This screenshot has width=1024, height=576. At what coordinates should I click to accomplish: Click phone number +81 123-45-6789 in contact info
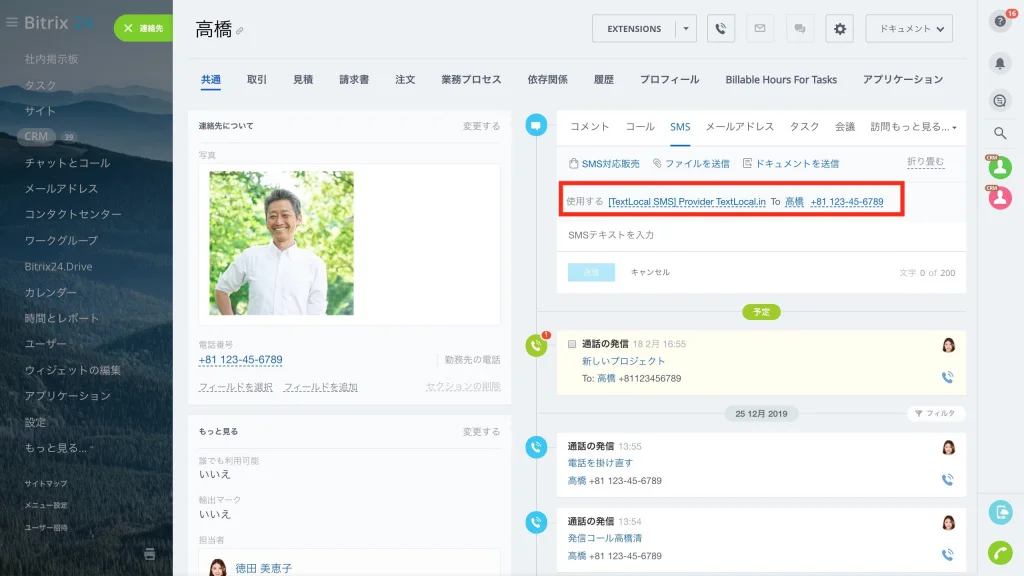(x=240, y=360)
